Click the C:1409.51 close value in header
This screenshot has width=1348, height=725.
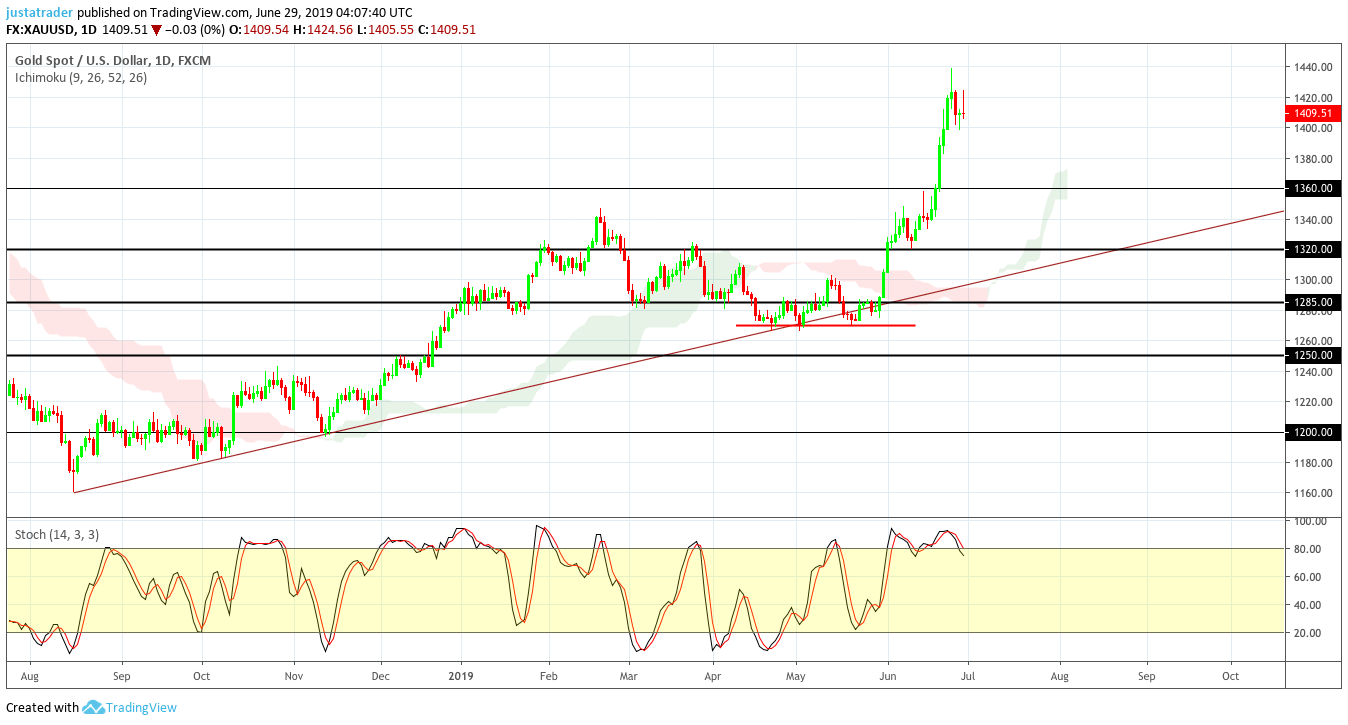[447, 30]
